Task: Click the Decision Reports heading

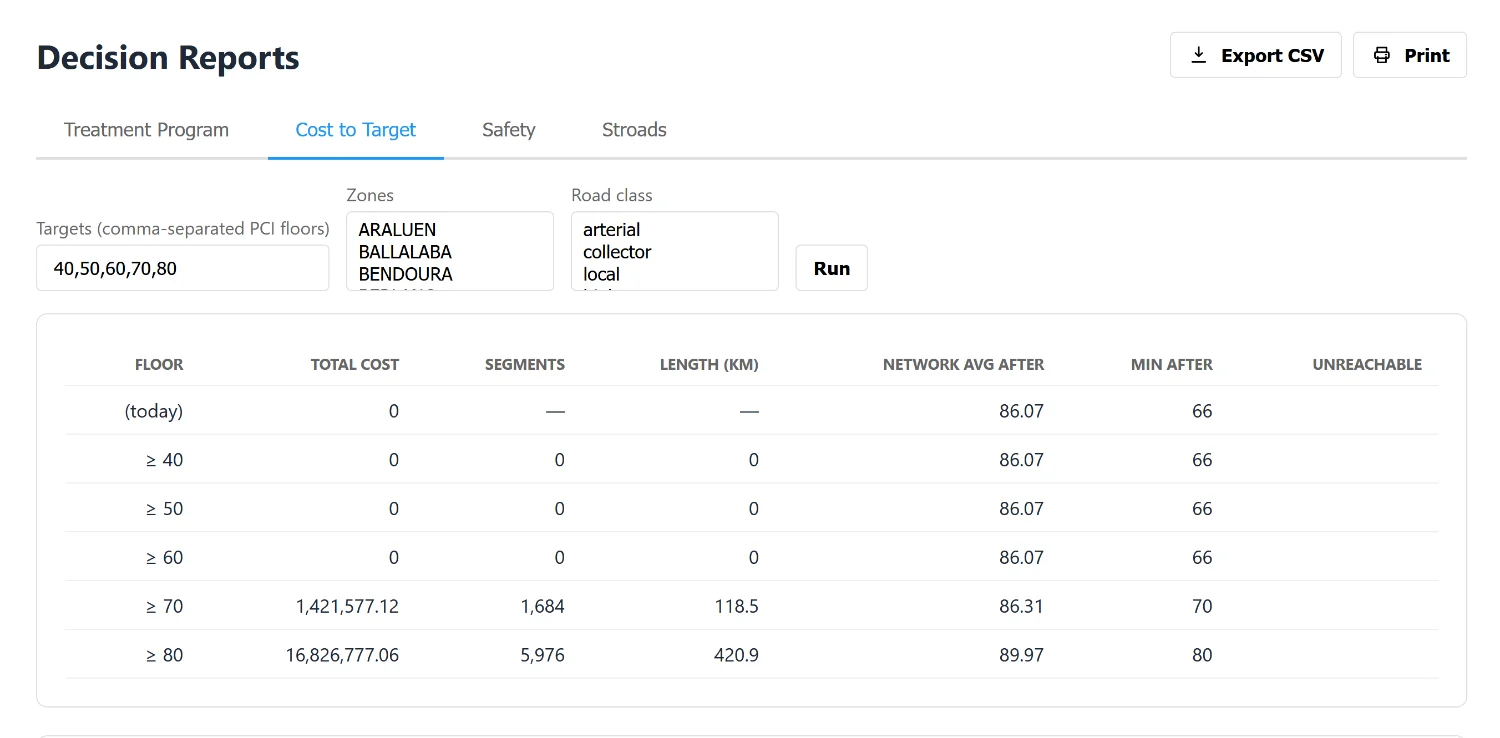Action: coord(168,57)
